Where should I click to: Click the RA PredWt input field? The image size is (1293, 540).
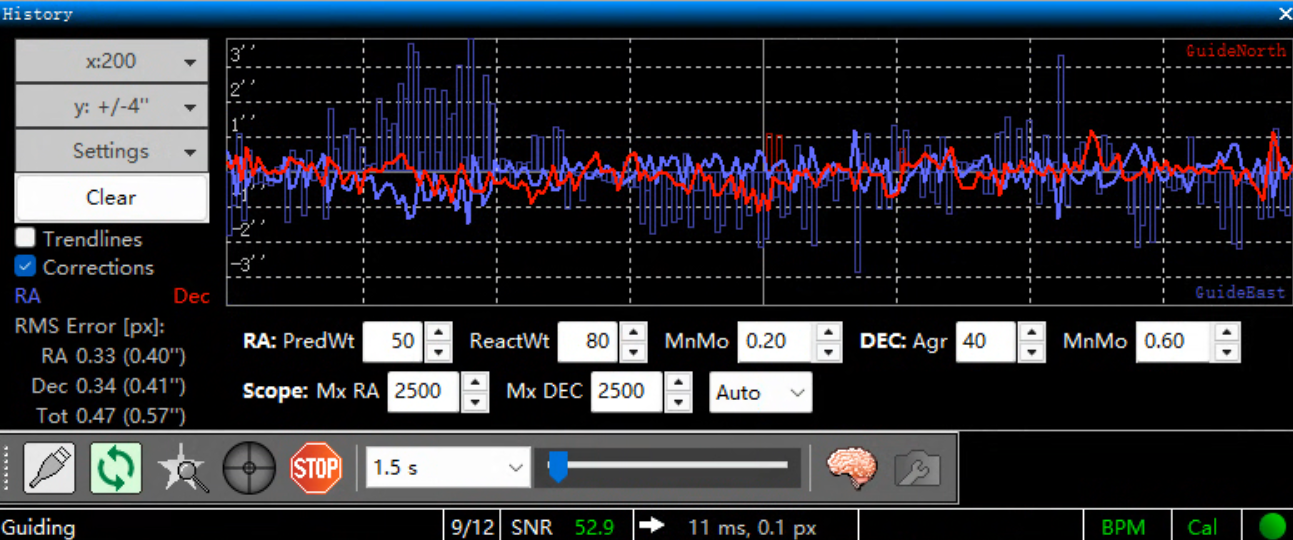tap(392, 342)
